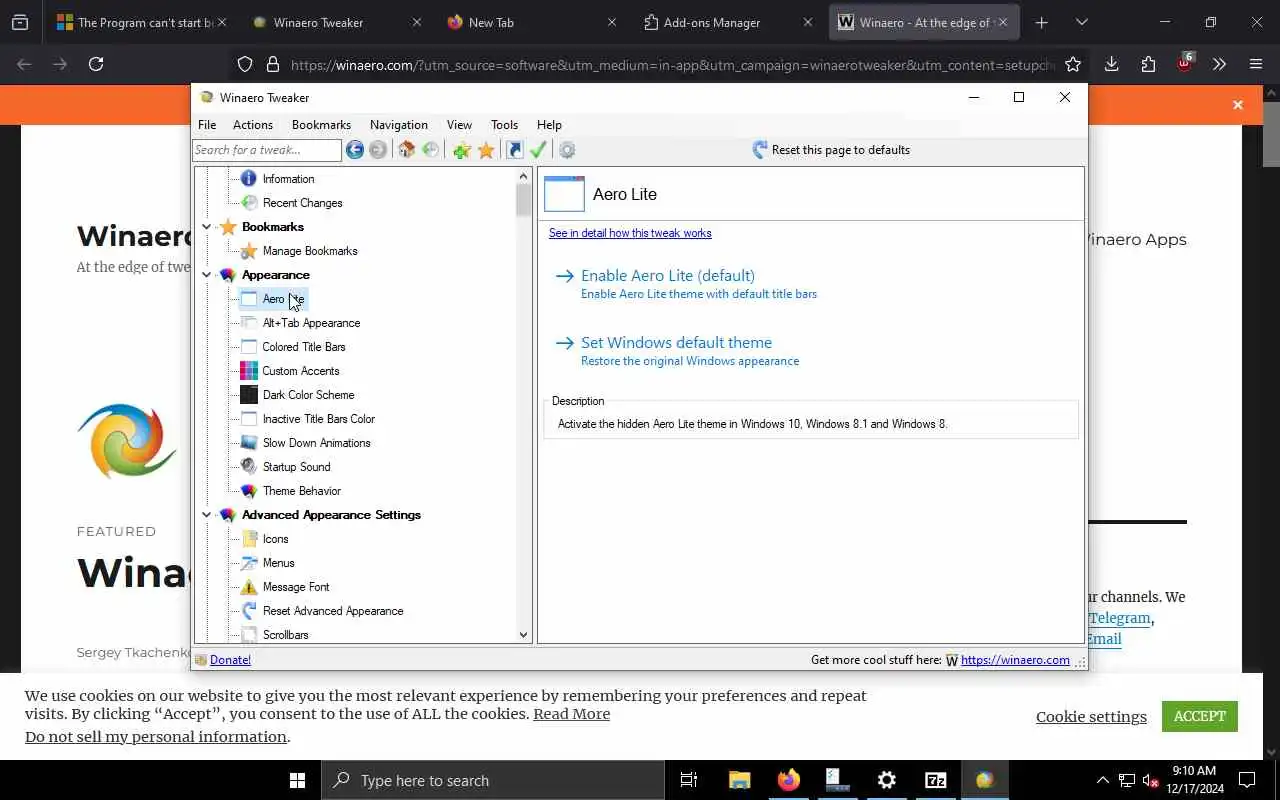Image resolution: width=1280 pixels, height=800 pixels.
Task: Collapse the Bookmarks tree section
Action: tap(207, 227)
